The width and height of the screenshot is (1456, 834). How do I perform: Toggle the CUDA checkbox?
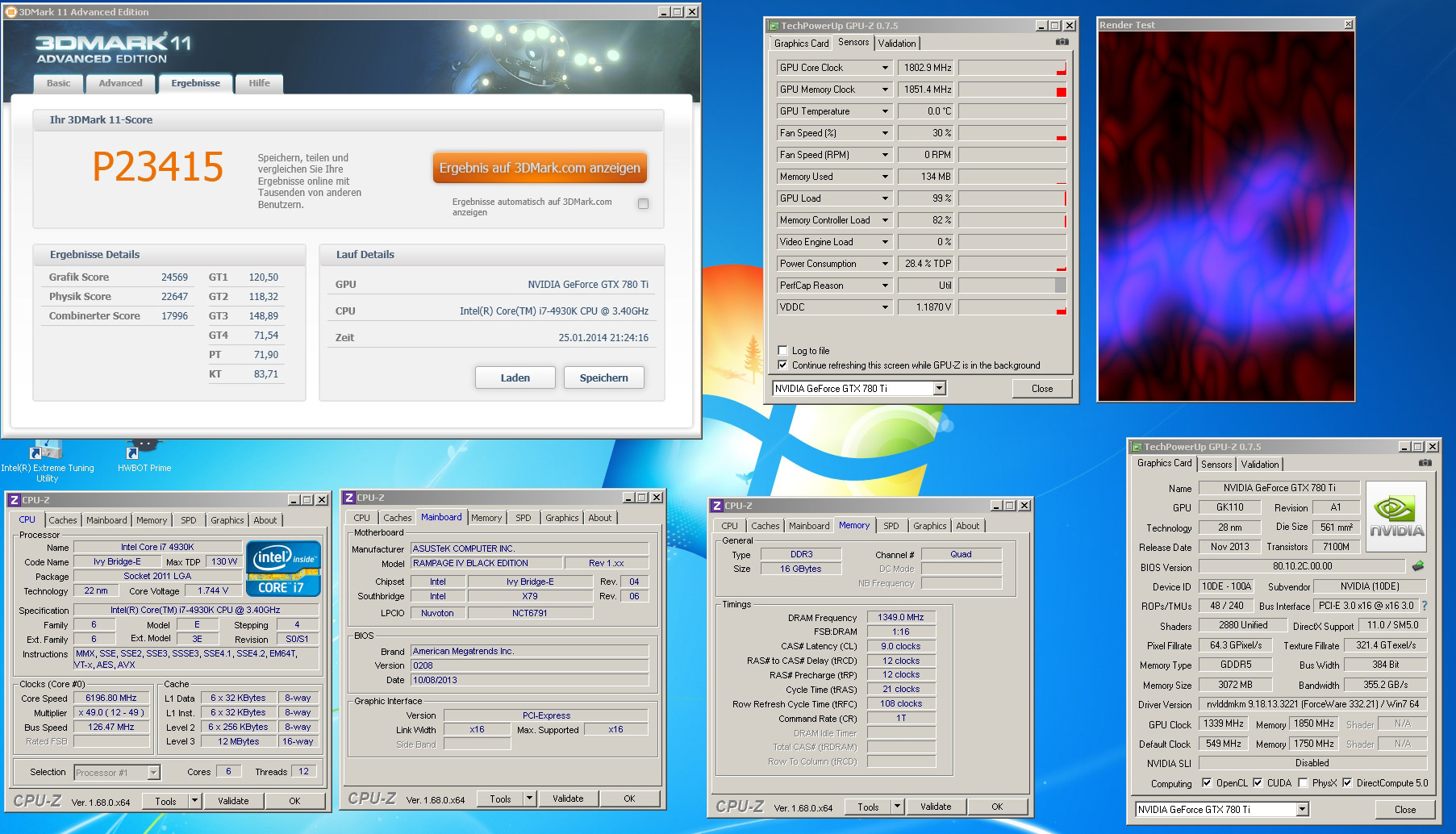point(1258,782)
